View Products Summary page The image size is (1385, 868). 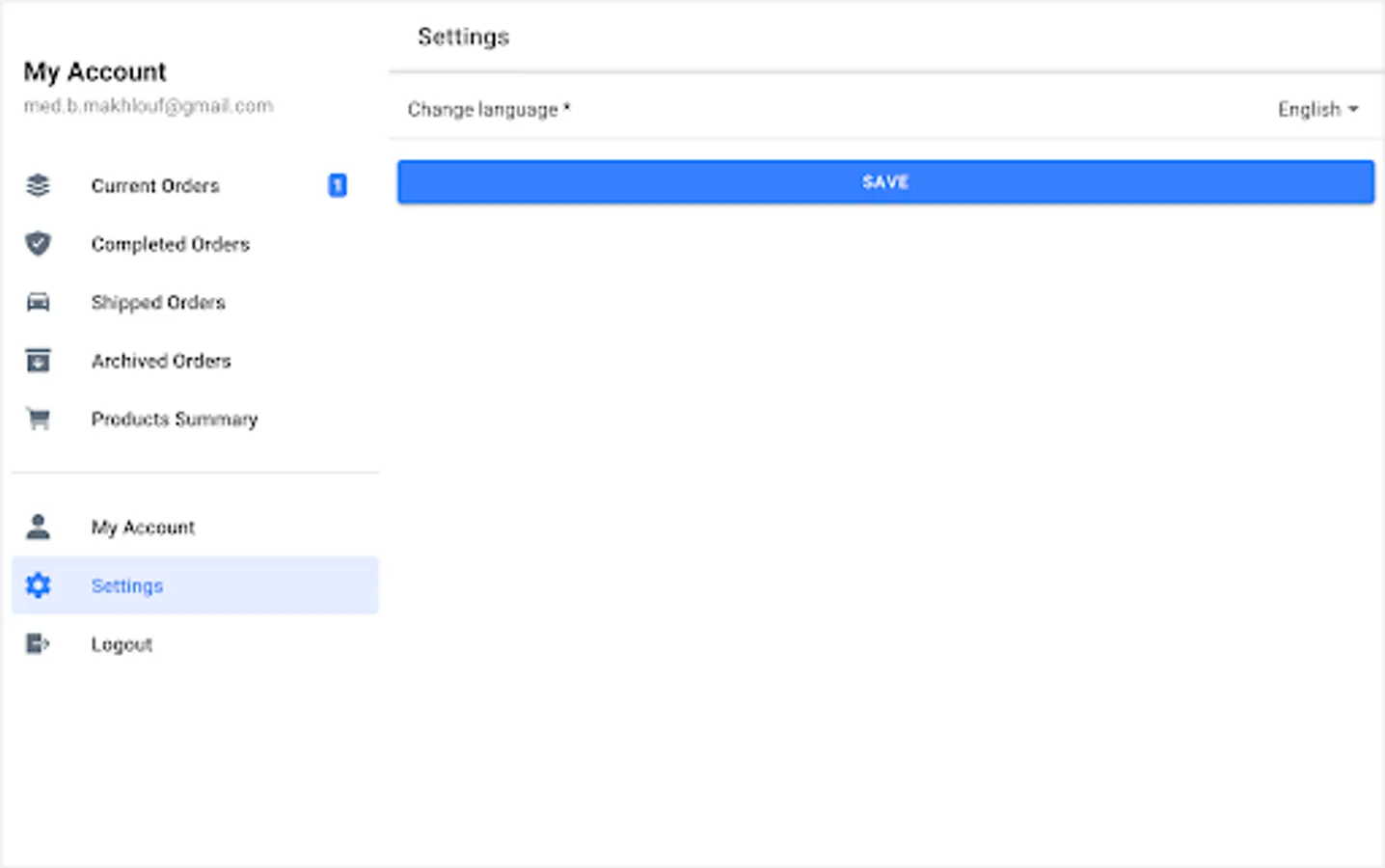(x=175, y=420)
